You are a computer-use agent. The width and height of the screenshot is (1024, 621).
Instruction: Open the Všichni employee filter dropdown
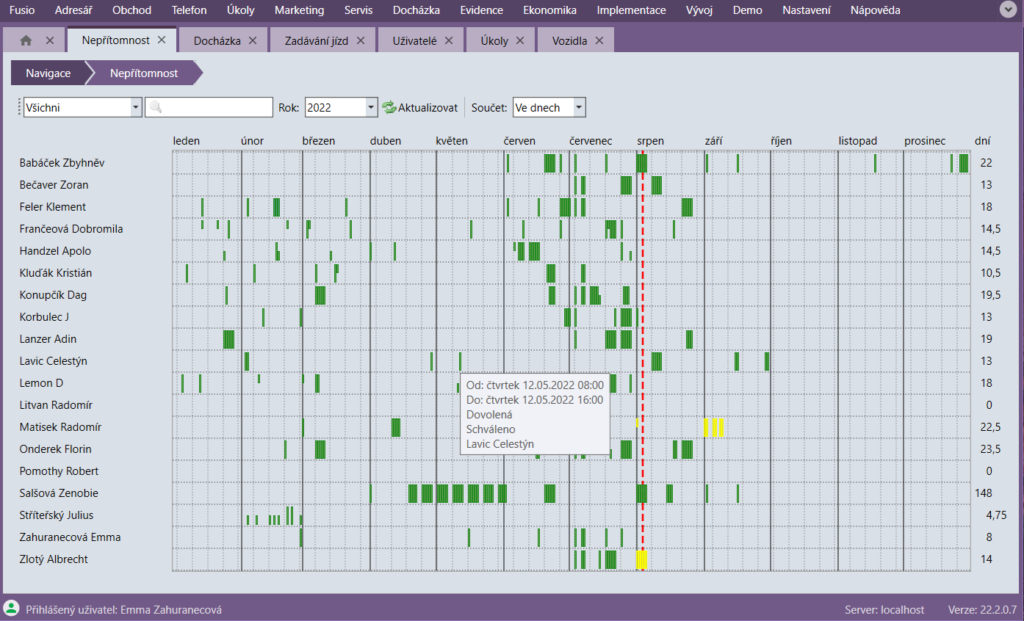[x=136, y=108]
